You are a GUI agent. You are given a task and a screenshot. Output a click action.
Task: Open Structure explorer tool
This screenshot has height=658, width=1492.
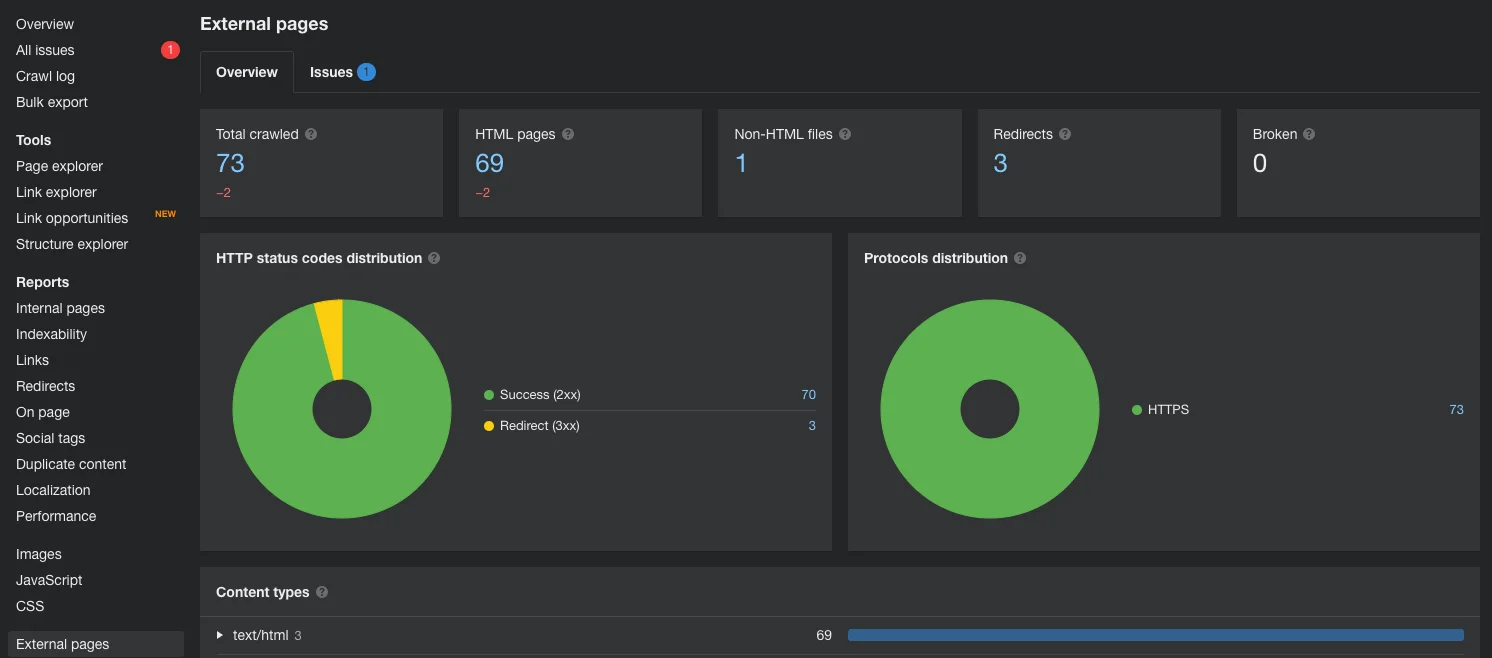click(72, 244)
